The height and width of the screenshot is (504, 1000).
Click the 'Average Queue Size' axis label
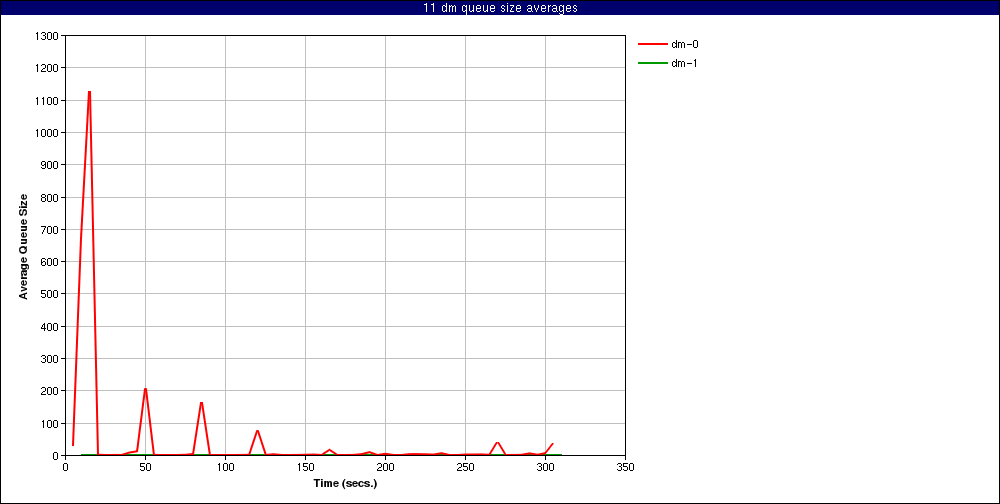point(23,246)
